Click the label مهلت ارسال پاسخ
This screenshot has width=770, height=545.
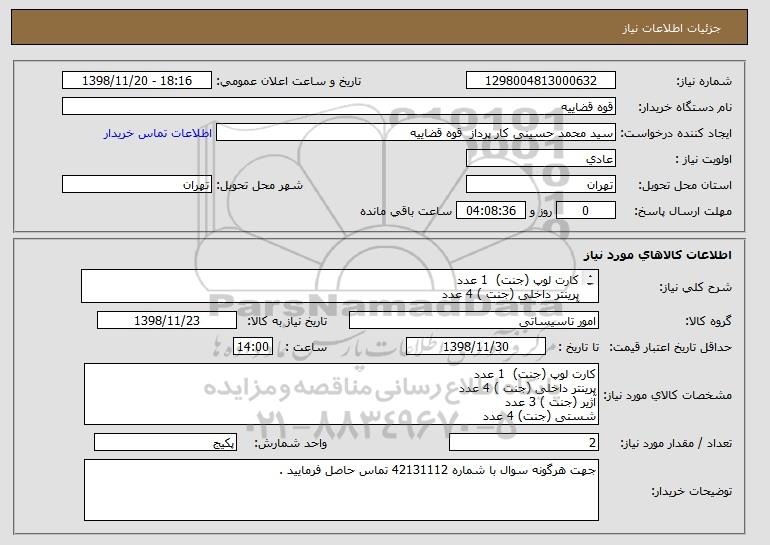tap(683, 211)
